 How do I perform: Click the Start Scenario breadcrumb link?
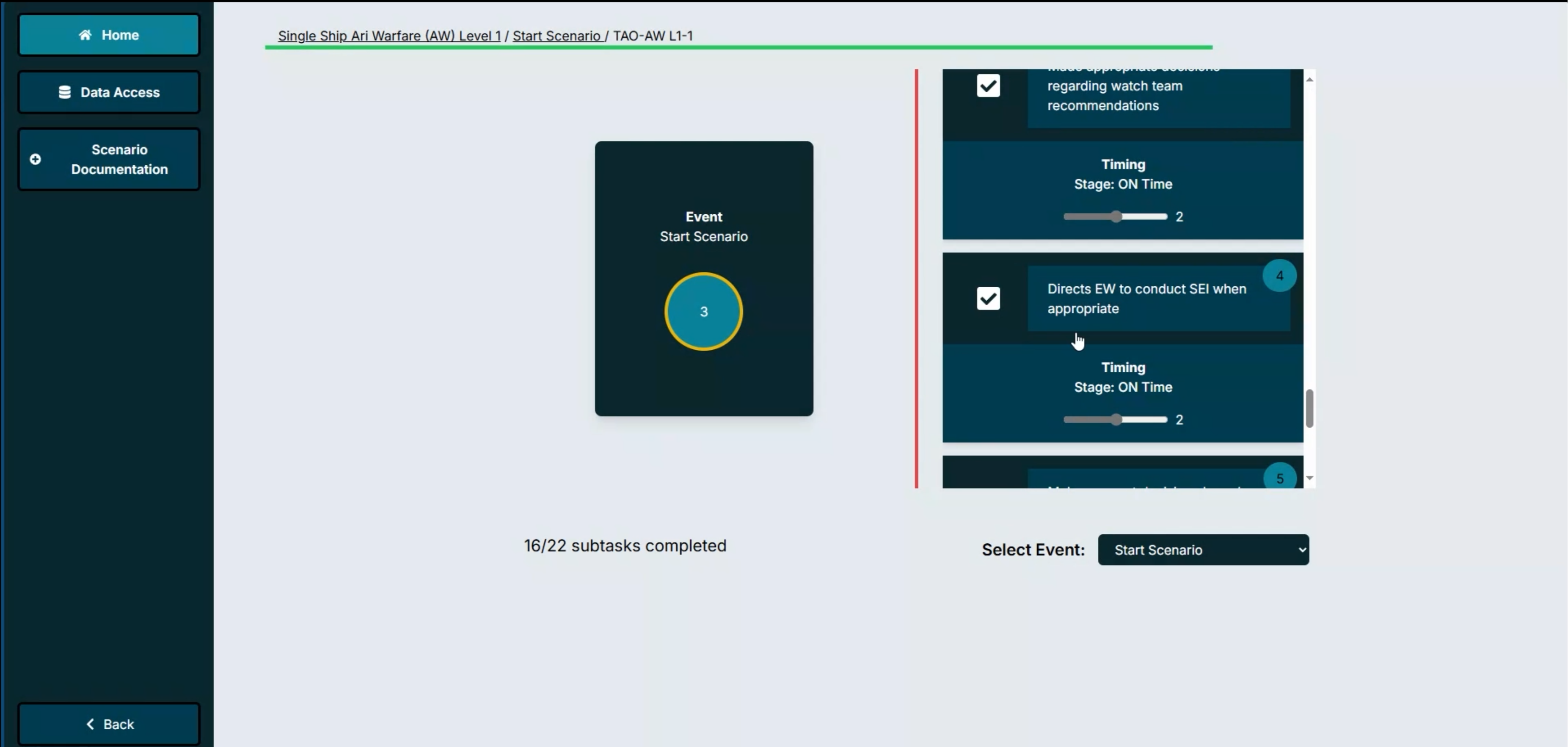pyautogui.click(x=557, y=36)
